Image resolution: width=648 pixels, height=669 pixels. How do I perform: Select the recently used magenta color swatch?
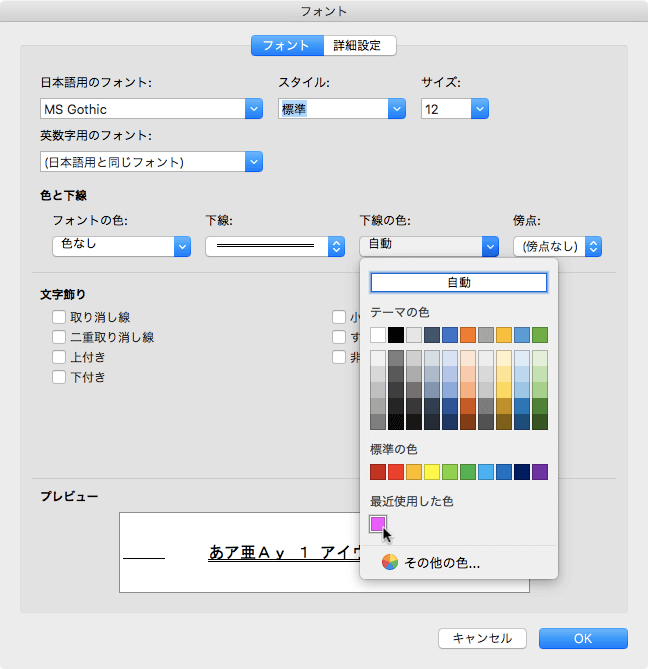point(378,523)
